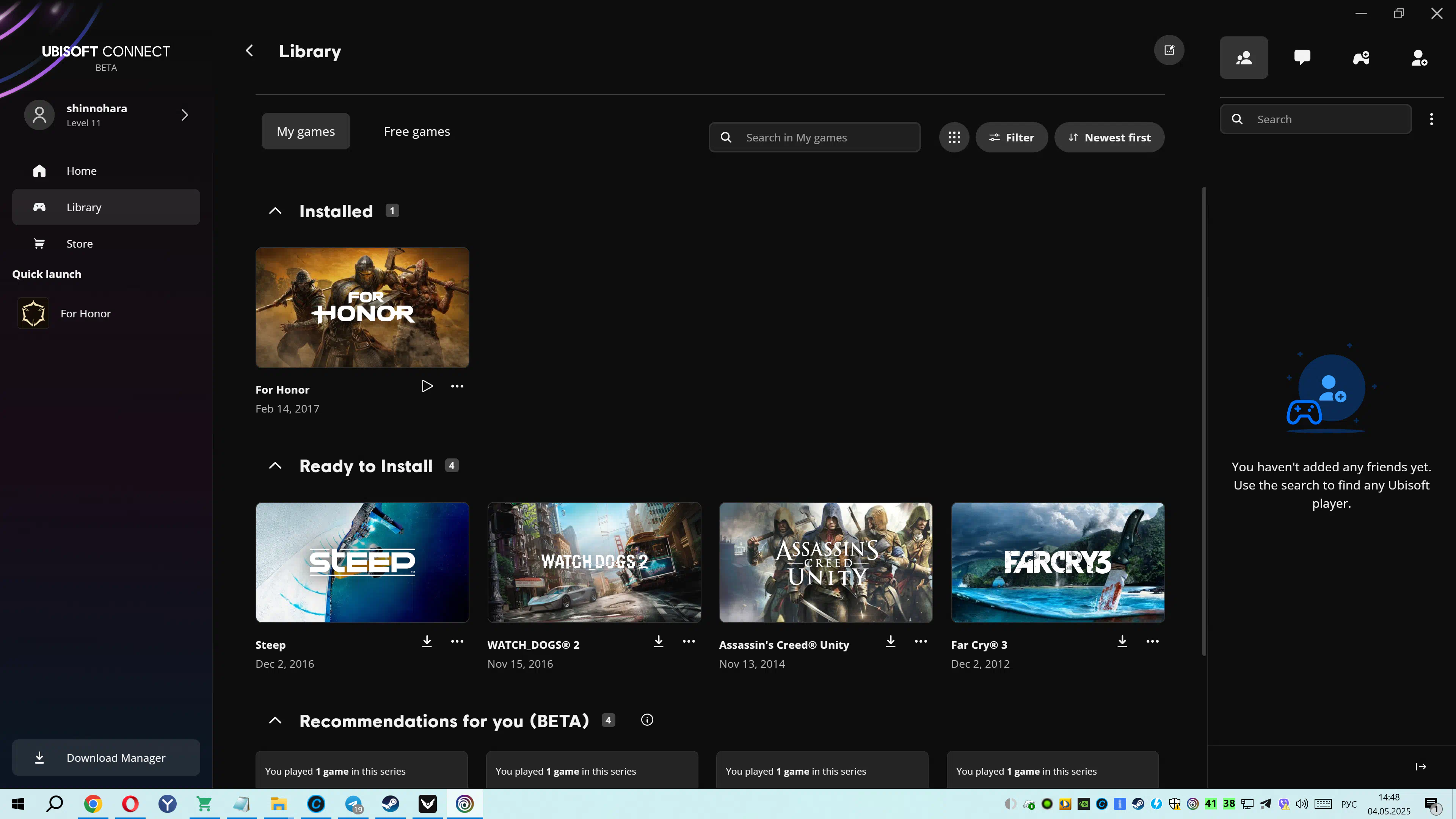1456x819 pixels.
Task: Open Assassin's Creed Unity cover thumbnail
Action: [826, 562]
